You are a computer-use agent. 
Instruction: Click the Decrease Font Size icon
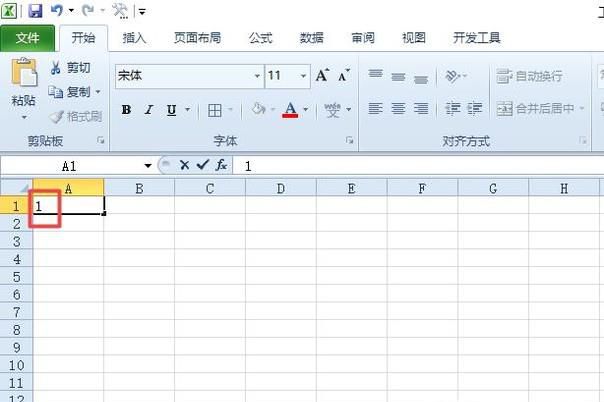(344, 75)
